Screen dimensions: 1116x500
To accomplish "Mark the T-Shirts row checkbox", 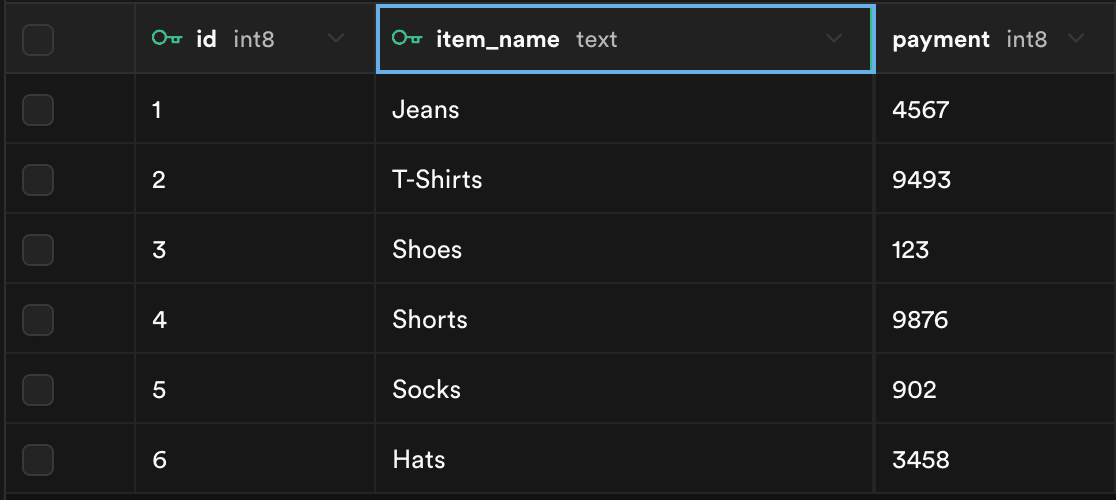I will pos(38,180).
